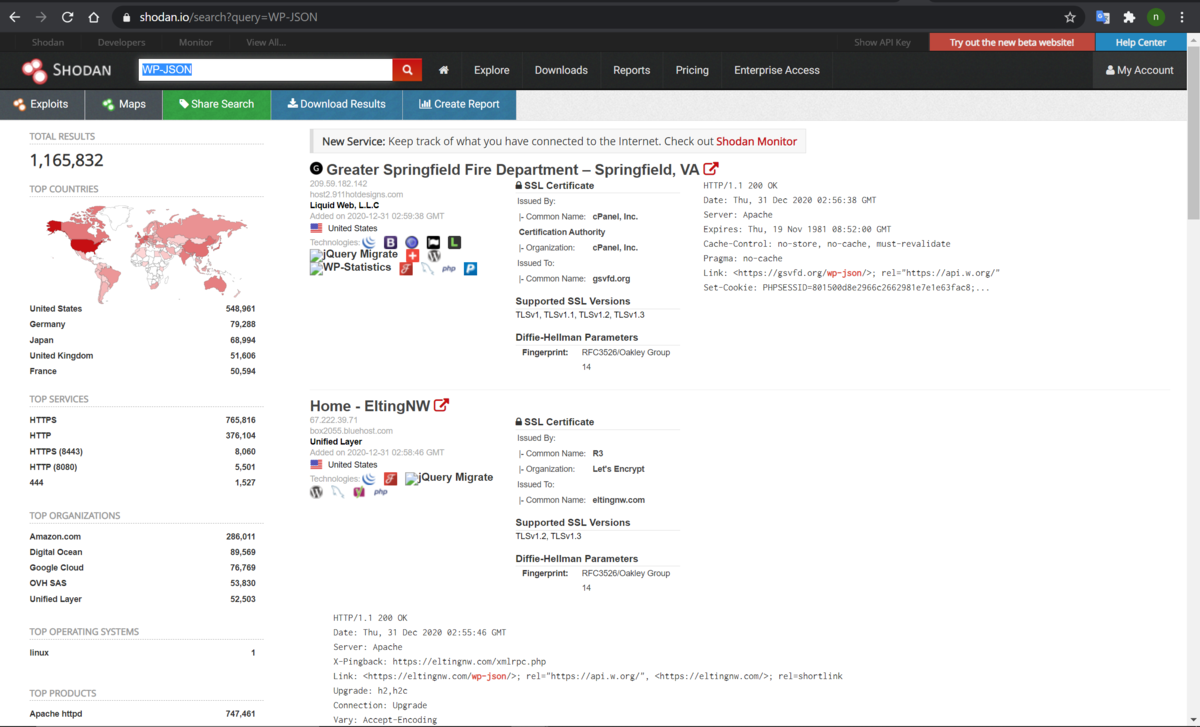Click blue 'P' technology icon

pyautogui.click(x=470, y=268)
